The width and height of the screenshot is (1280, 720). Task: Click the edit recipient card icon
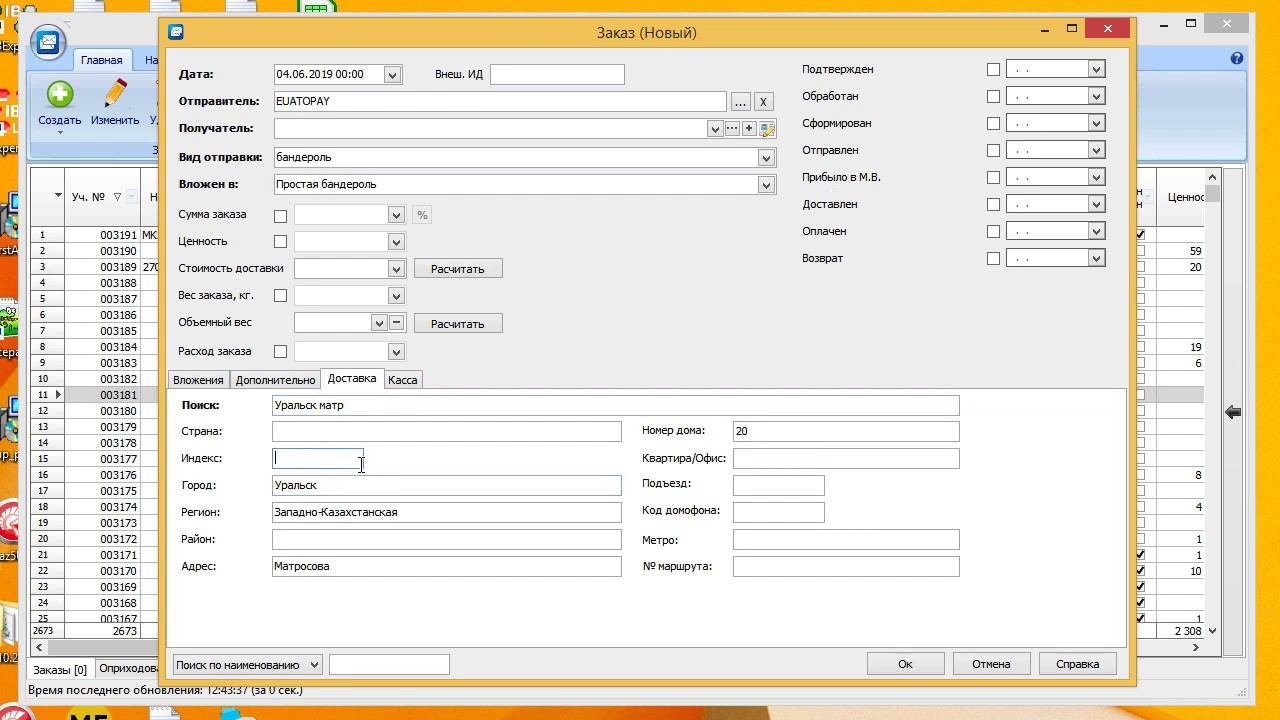767,129
